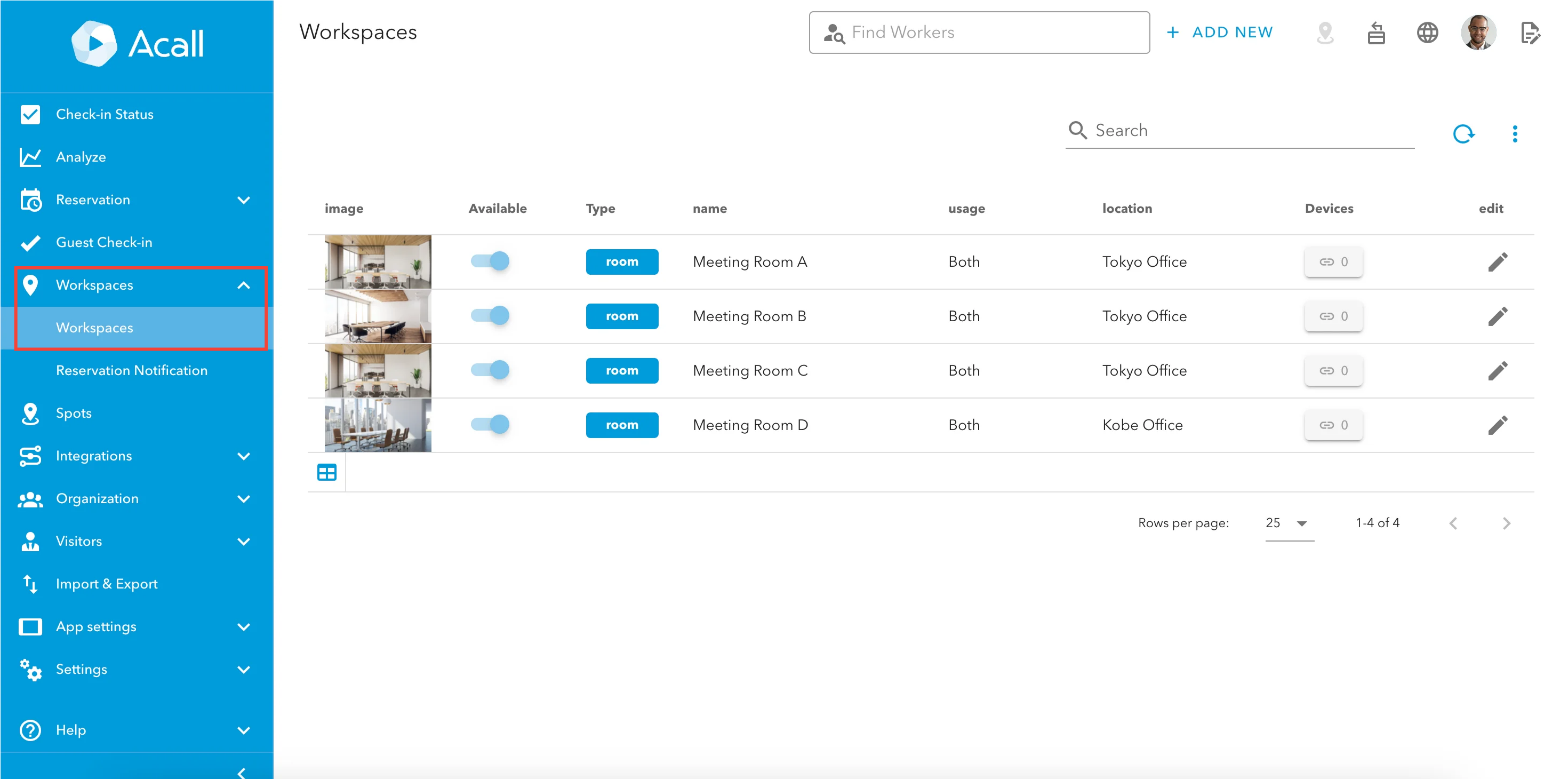The width and height of the screenshot is (1568, 779).
Task: Click the Settings gears icon
Action: coord(30,670)
